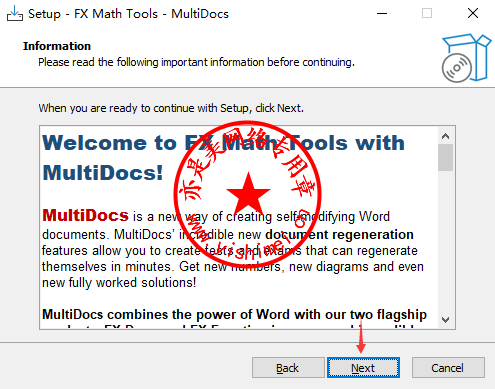
Task: Click the scrollbar thumb in the information box
Action: pos(445,157)
